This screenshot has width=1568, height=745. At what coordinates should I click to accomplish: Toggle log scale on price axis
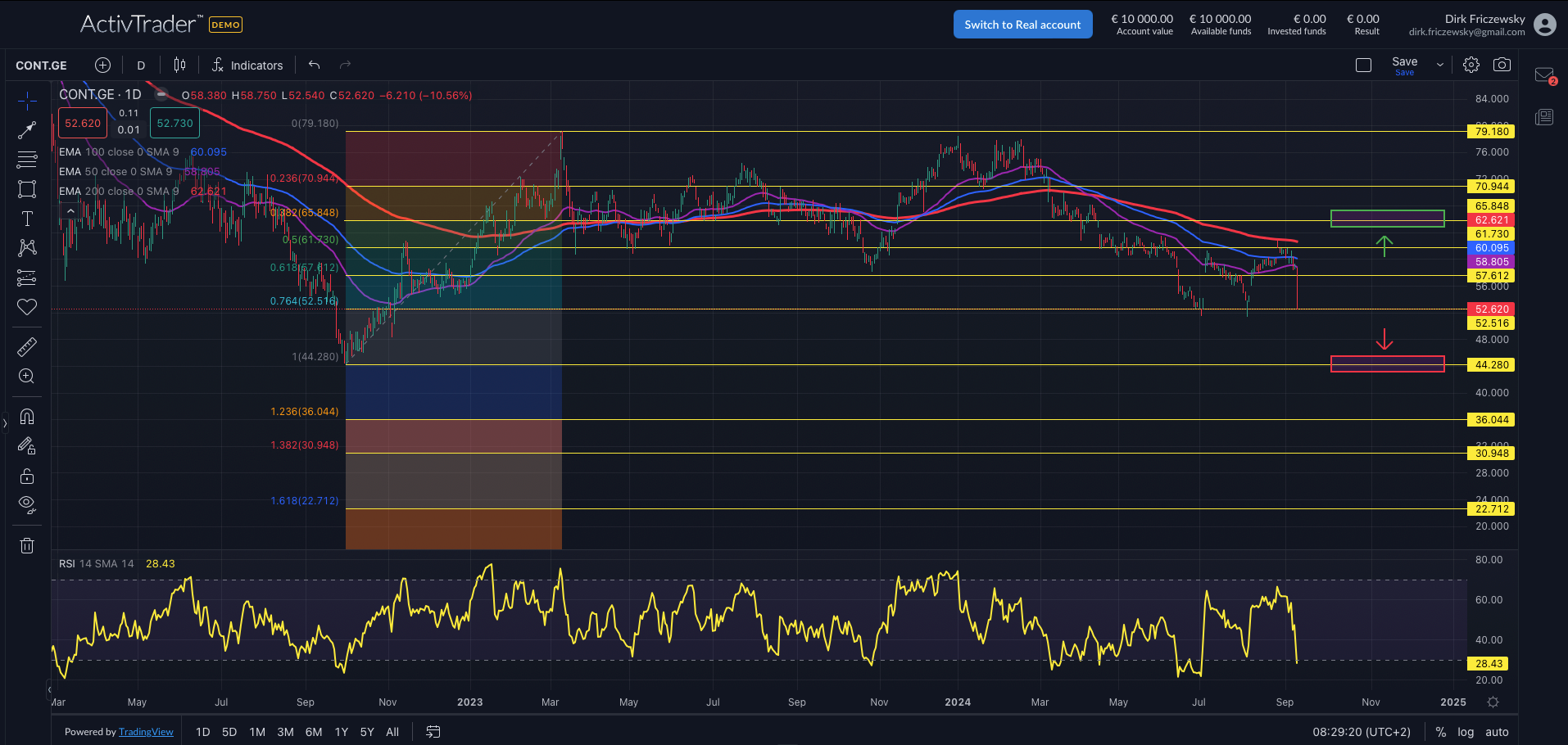pos(1466,732)
